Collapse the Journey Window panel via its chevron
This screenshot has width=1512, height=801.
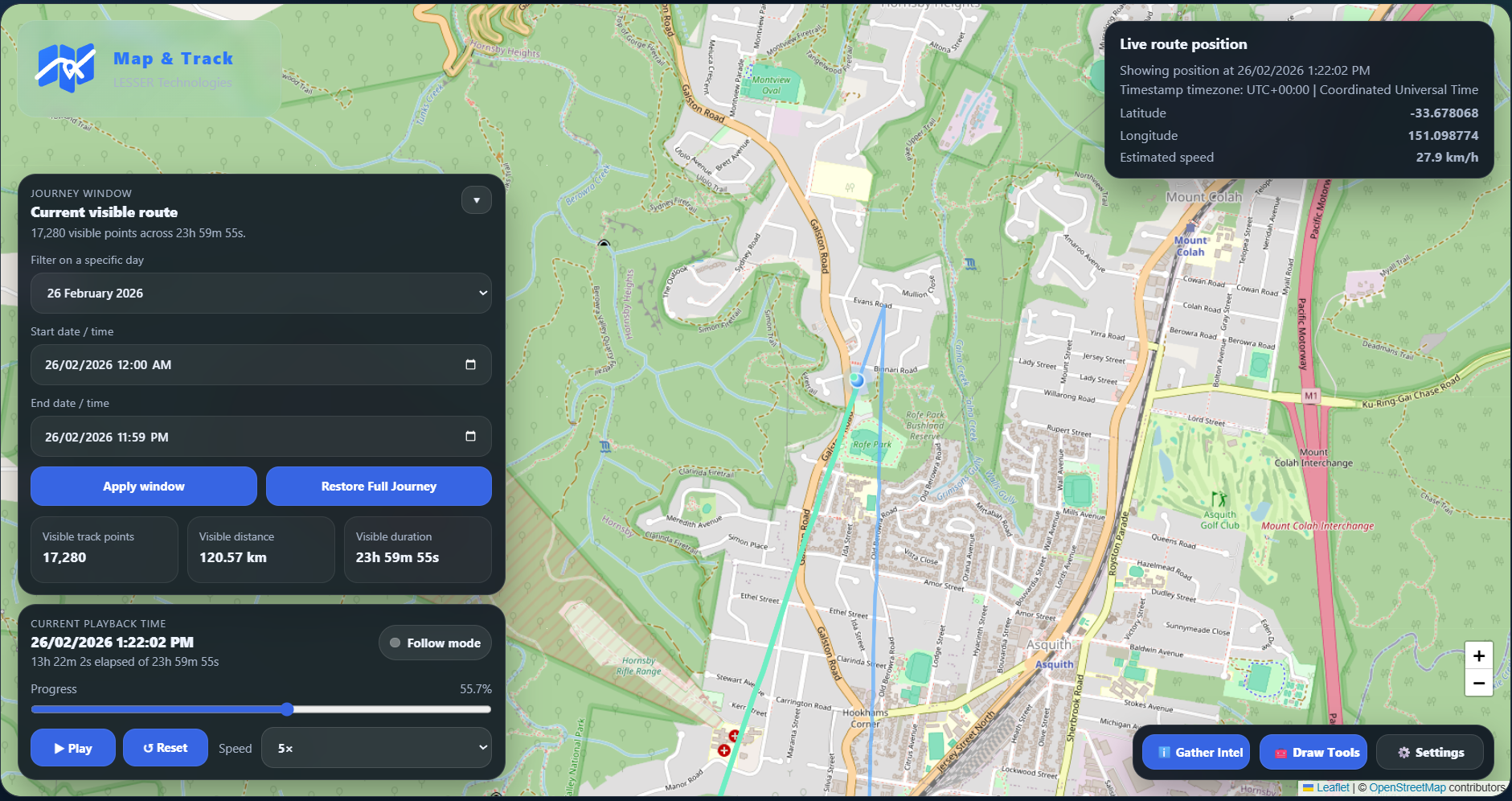(x=476, y=199)
